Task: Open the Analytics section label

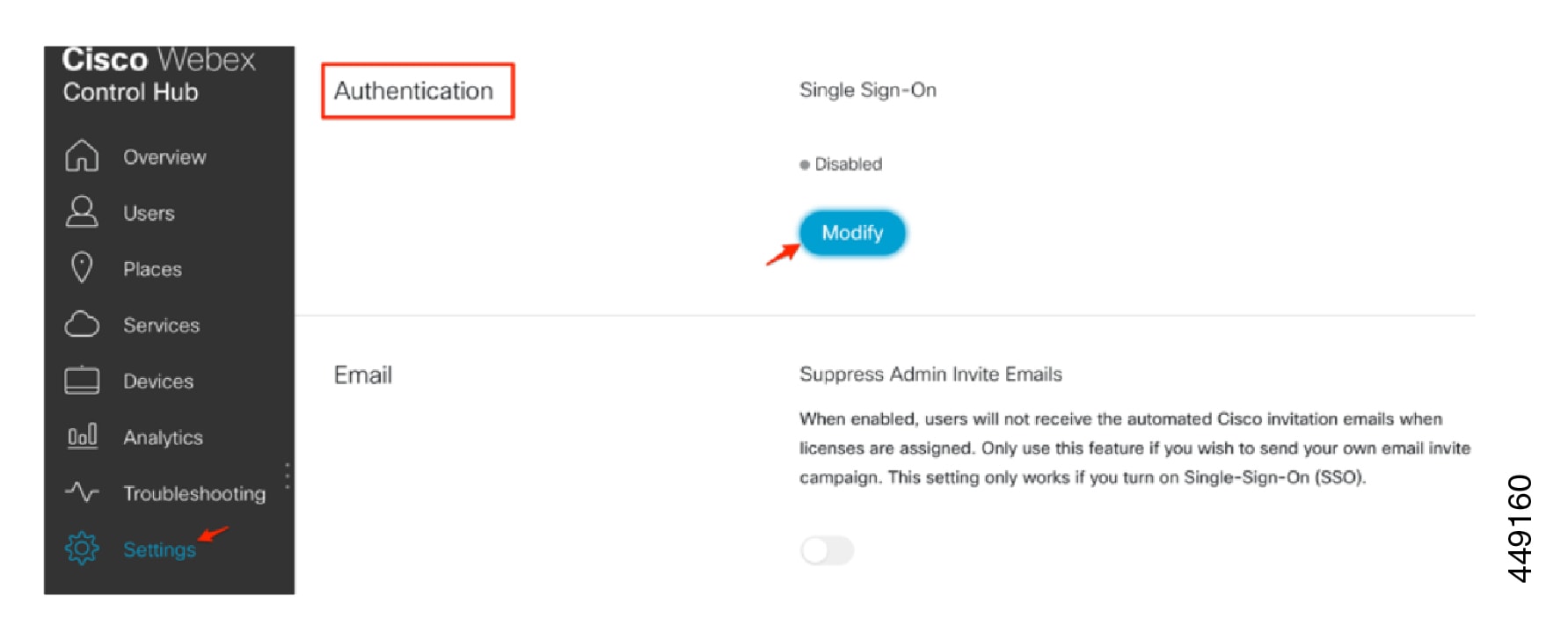Action: click(x=163, y=438)
